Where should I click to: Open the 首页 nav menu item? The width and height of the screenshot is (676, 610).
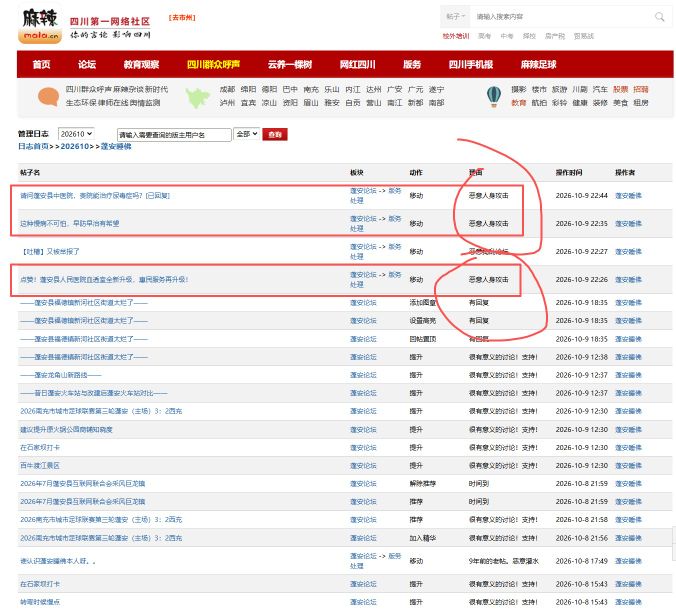(41, 65)
